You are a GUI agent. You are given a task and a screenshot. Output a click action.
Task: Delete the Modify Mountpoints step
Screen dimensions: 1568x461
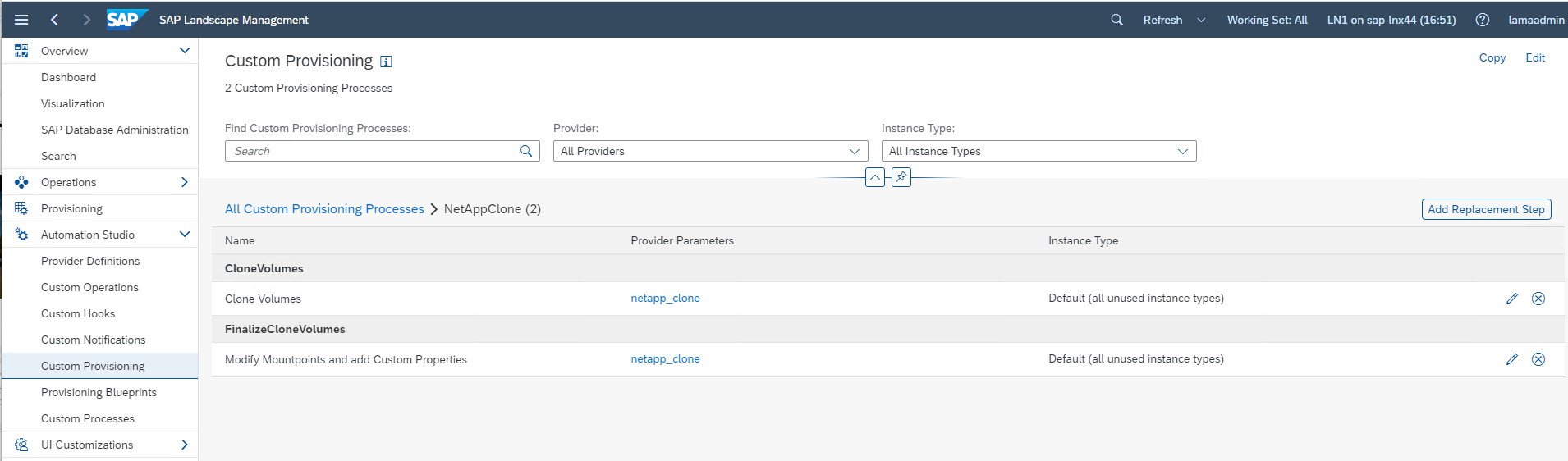click(1538, 359)
